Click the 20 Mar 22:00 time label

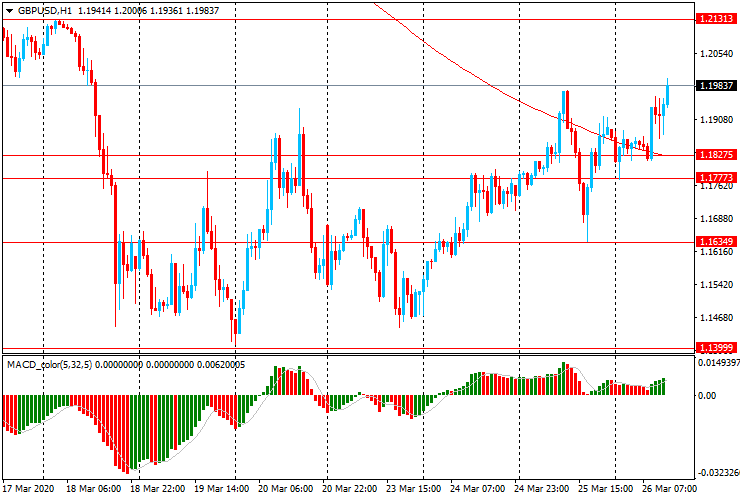[x=350, y=488]
